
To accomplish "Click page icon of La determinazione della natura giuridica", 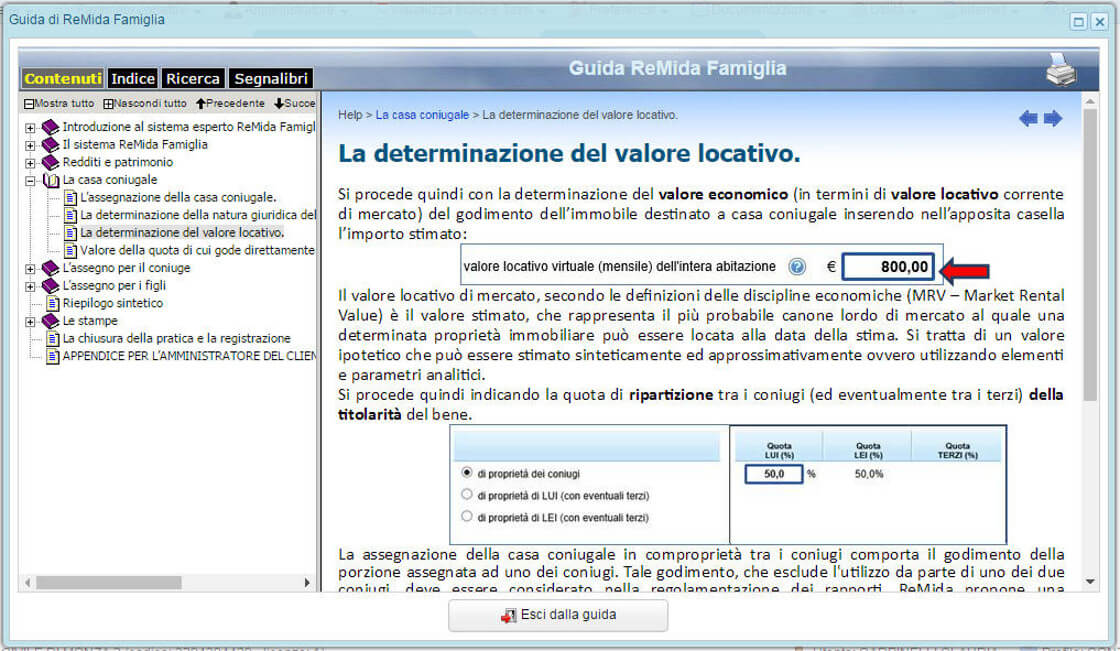I will tap(70, 215).
